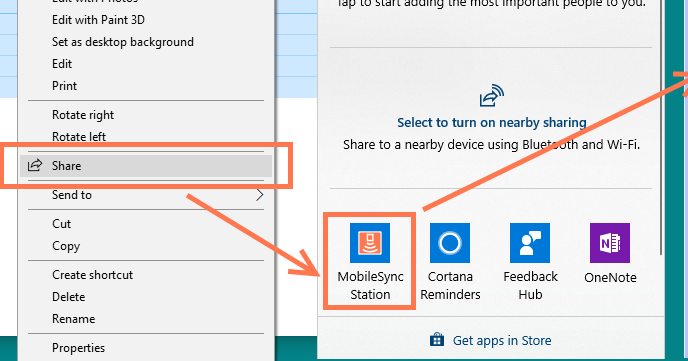Image resolution: width=688 pixels, height=361 pixels.
Task: Open Properties from the context menu
Action: (x=79, y=348)
